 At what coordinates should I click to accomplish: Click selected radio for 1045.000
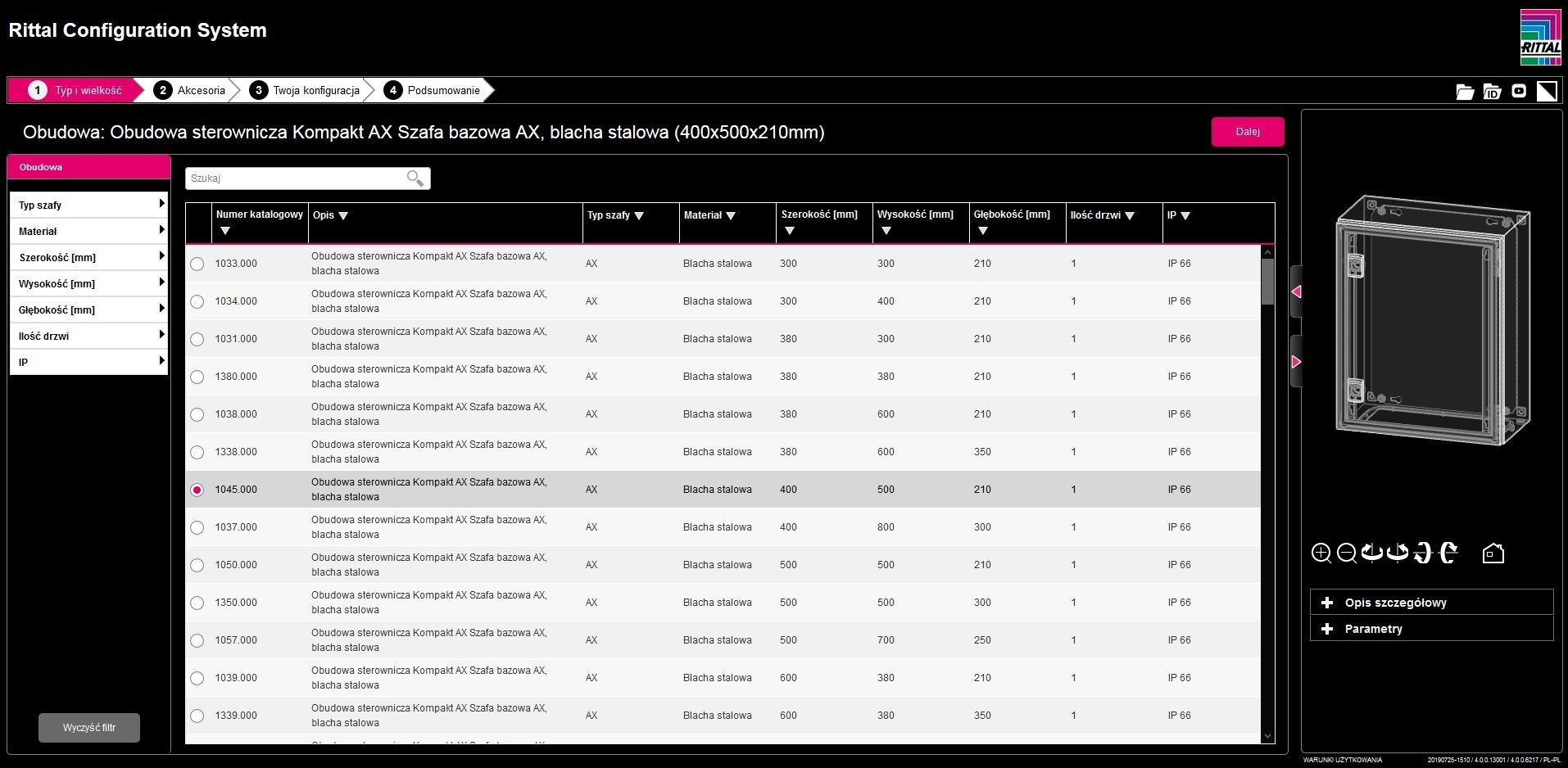(x=197, y=490)
